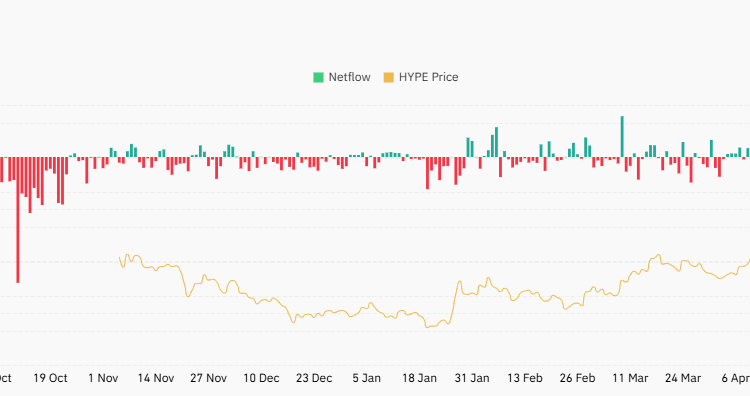Viewport: 750px width, 396px height.
Task: Click the 24 Mar axis label
Action: click(x=683, y=378)
